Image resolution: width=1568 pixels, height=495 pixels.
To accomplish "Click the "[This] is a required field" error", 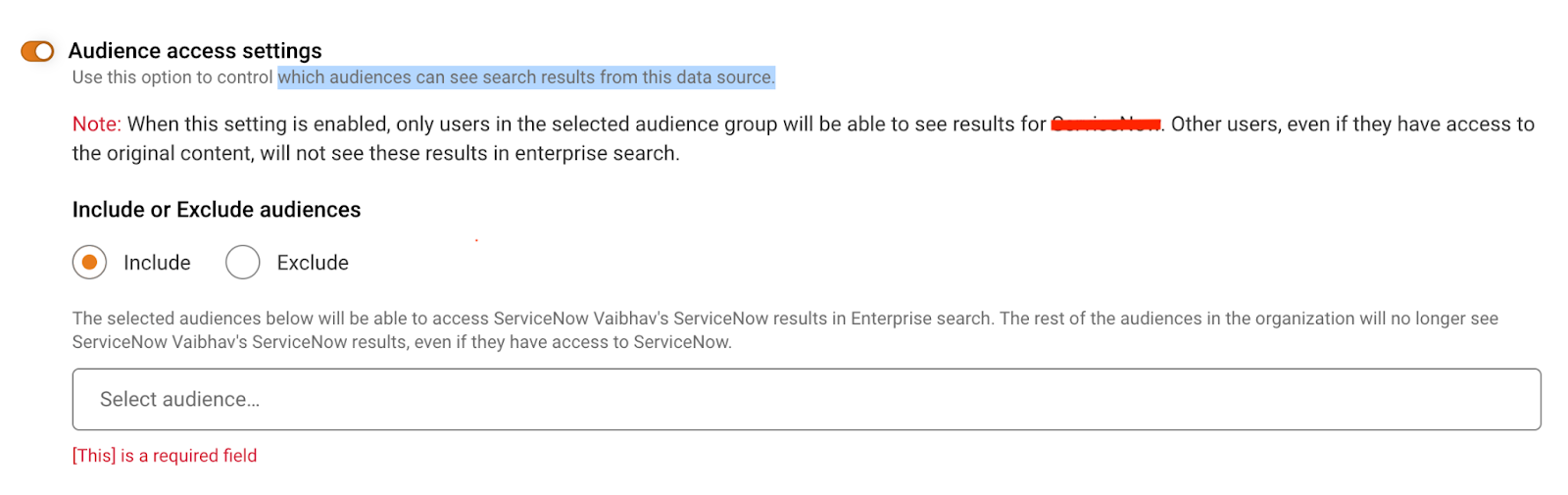I will pyautogui.click(x=165, y=456).
